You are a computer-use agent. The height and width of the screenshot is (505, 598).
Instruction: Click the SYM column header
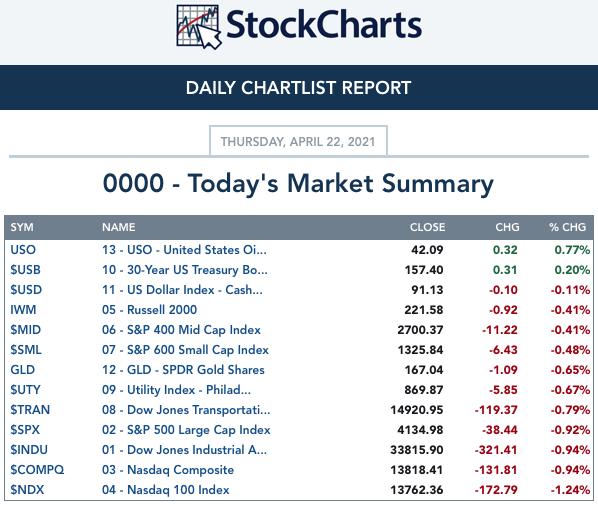[x=22, y=227]
